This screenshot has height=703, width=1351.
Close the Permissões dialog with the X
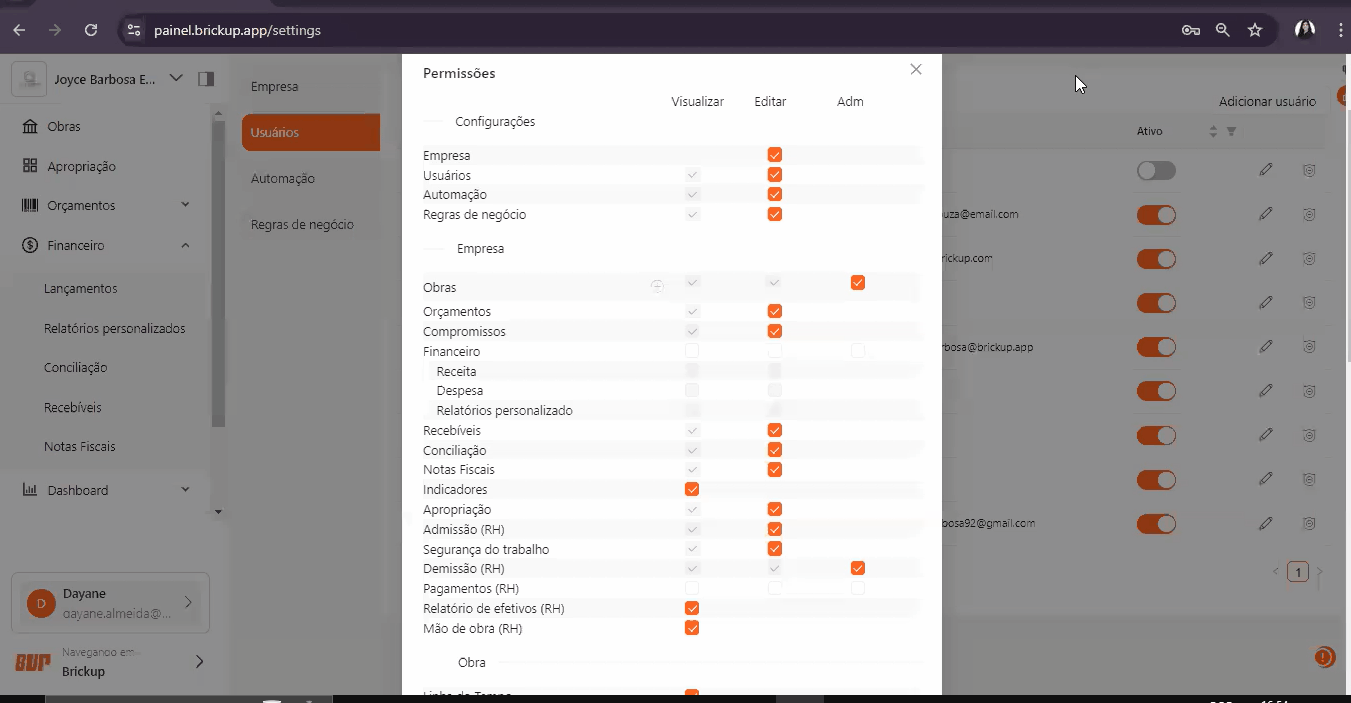pyautogui.click(x=915, y=70)
